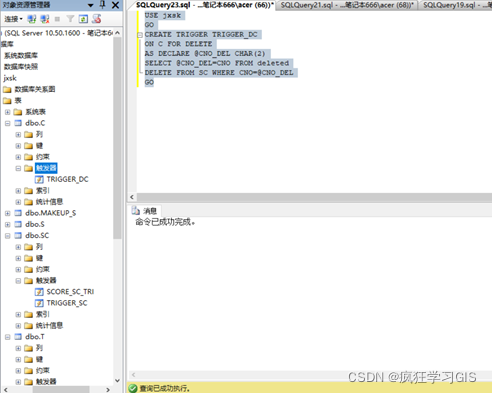Toggle the Object Explorer auto-hide pin

click(x=103, y=5)
